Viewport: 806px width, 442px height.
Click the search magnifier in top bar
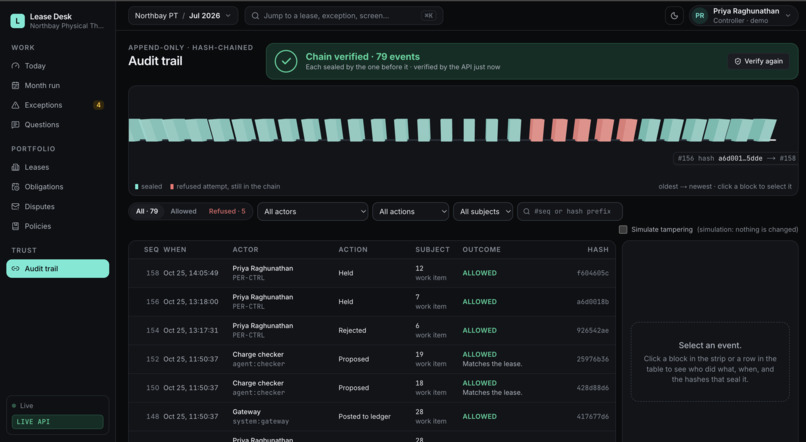[255, 15]
